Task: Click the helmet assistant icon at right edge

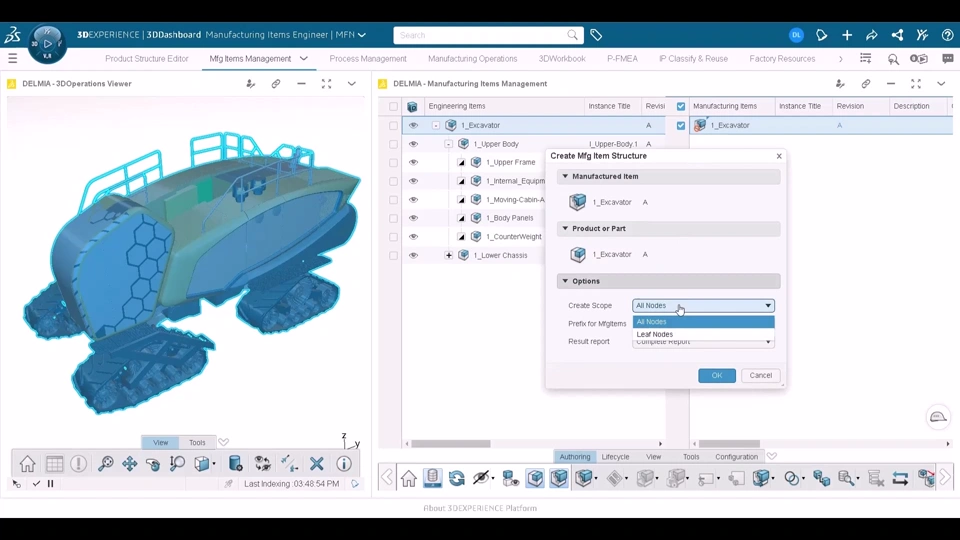Action: click(938, 418)
